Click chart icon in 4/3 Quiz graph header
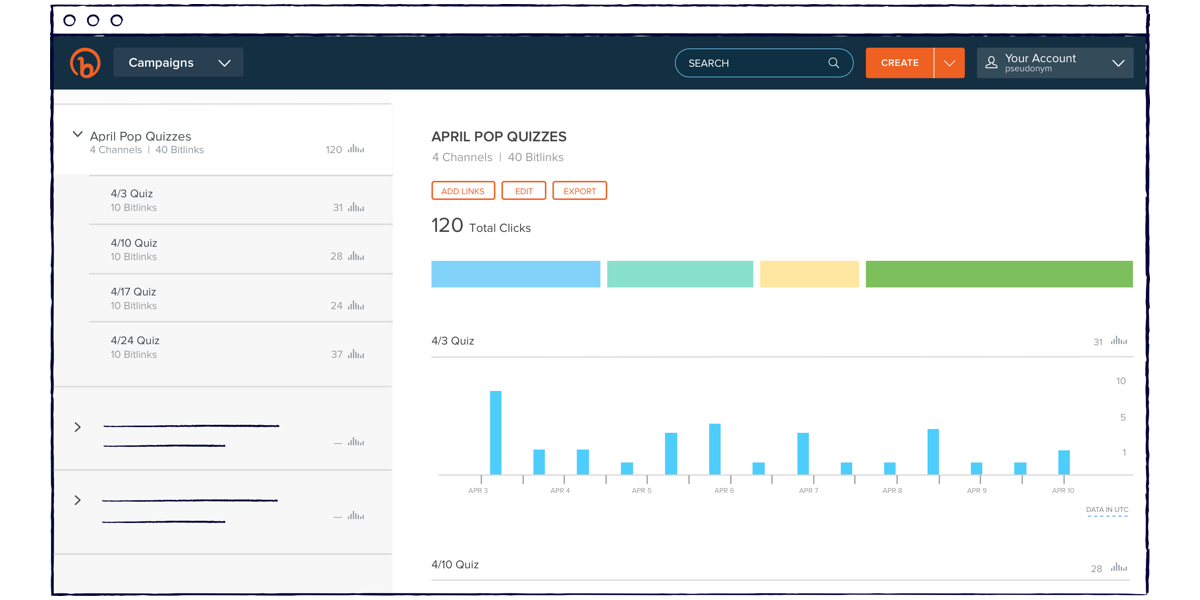Viewport: 1200px width, 600px height. (1119, 341)
